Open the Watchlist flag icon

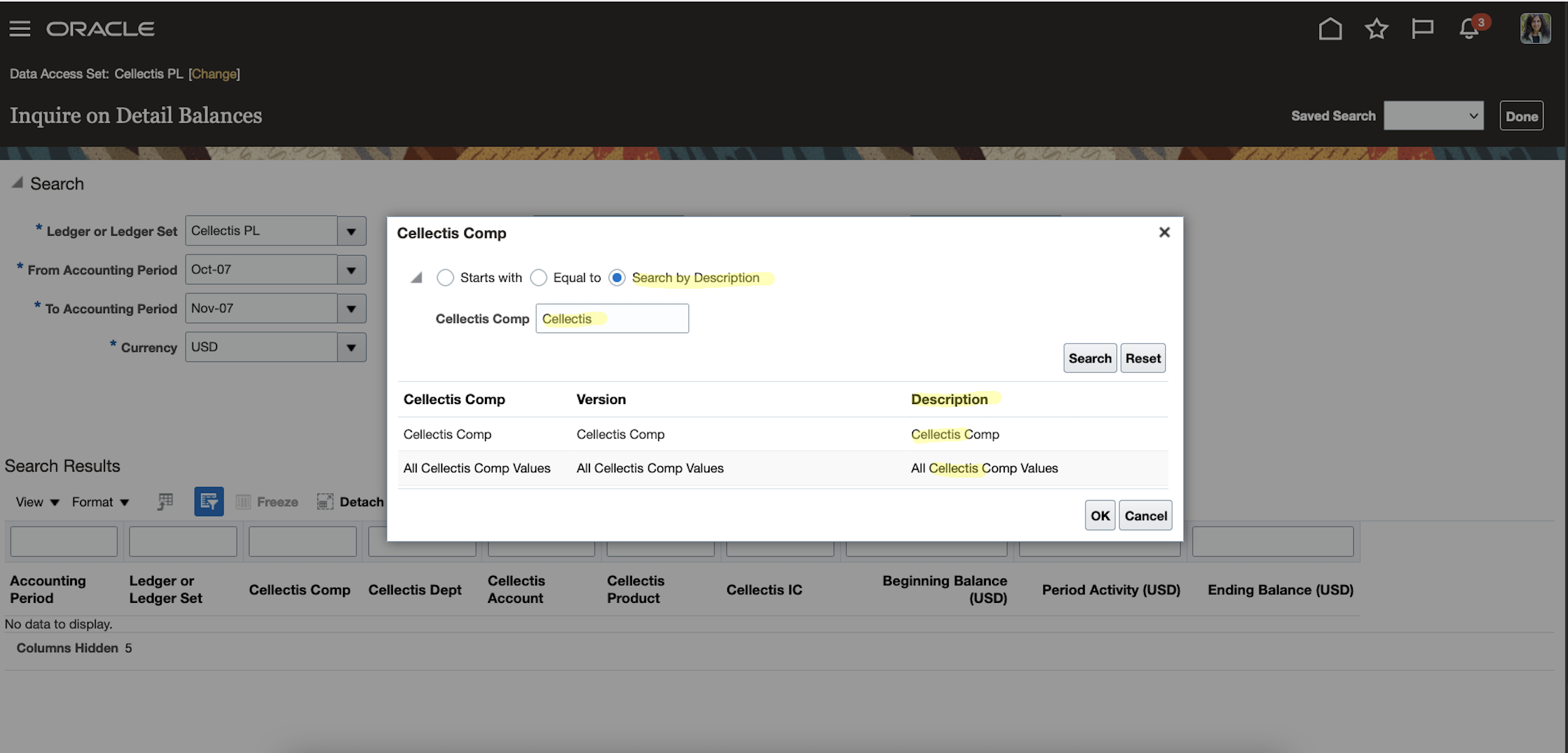[1422, 29]
